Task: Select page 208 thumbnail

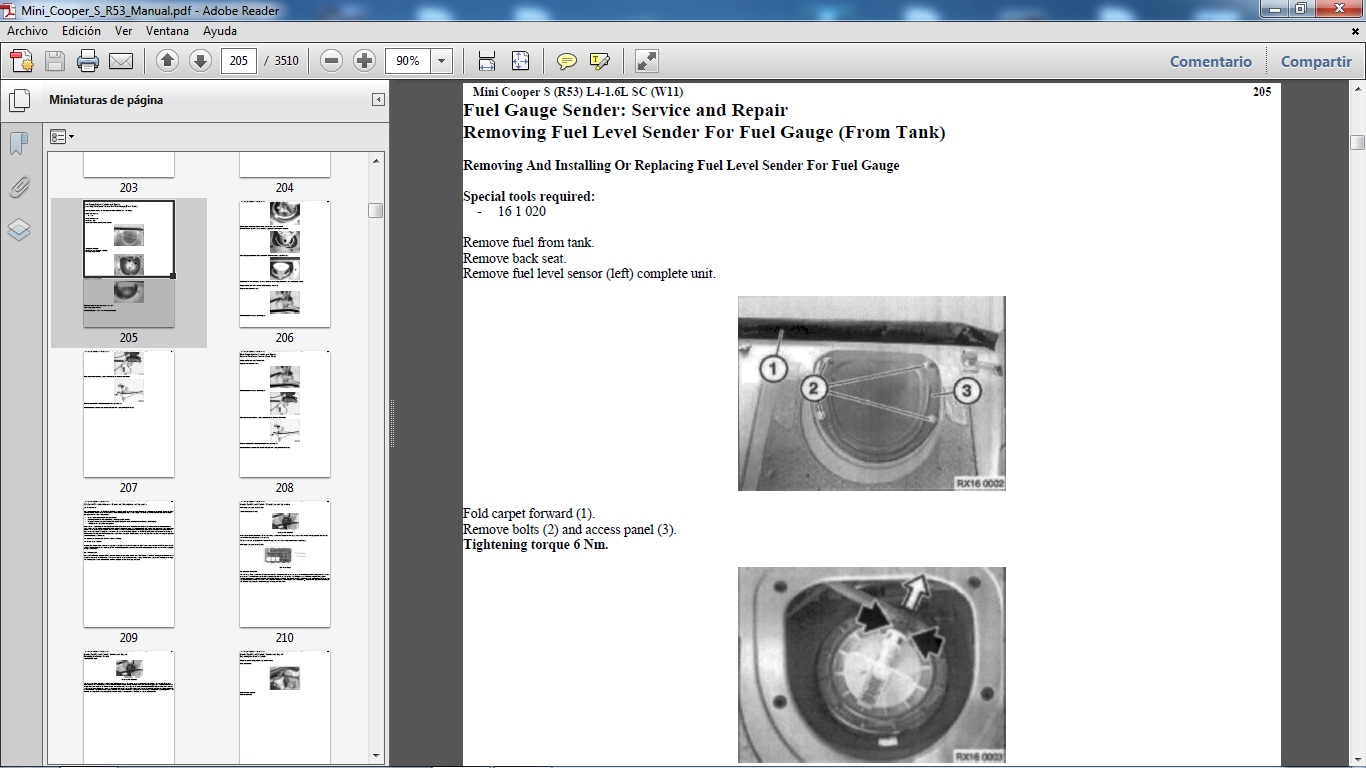Action: click(x=285, y=414)
